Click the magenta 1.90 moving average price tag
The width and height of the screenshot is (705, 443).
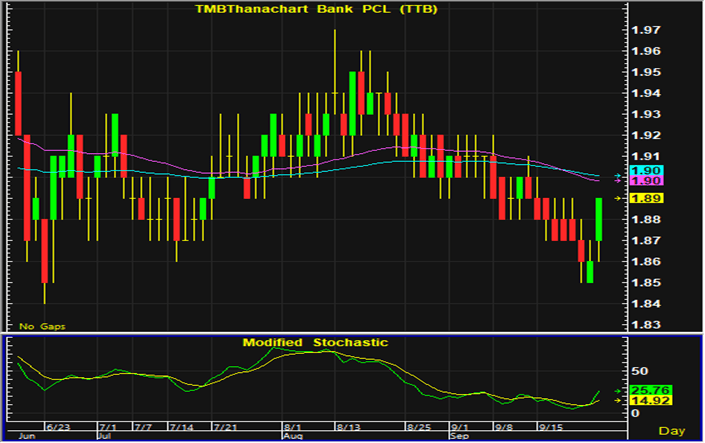tap(641, 181)
